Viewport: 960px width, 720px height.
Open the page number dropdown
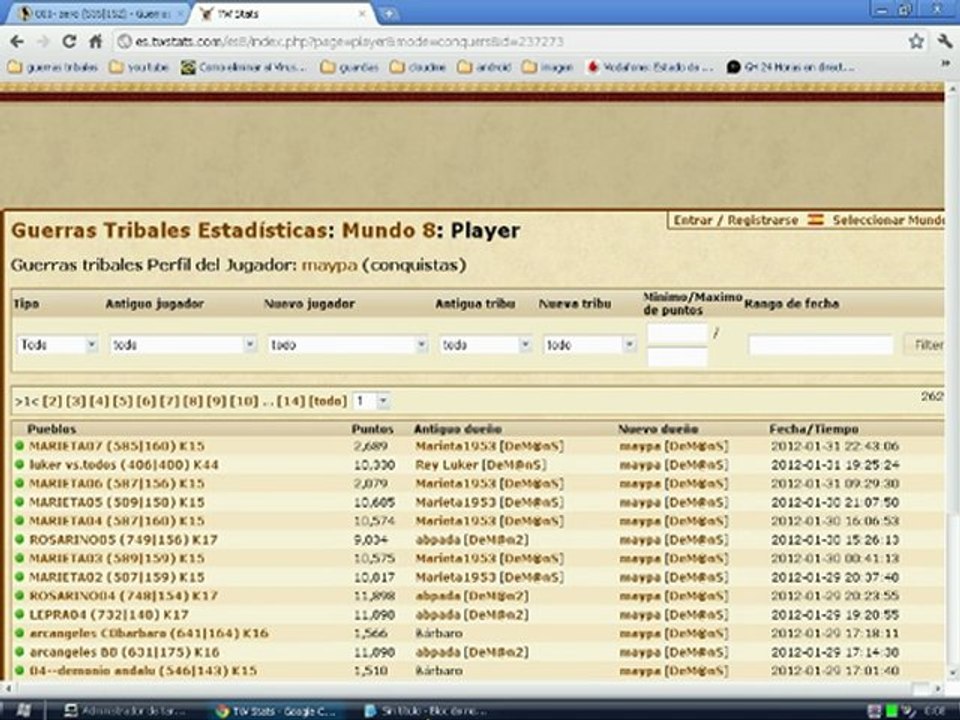[371, 402]
